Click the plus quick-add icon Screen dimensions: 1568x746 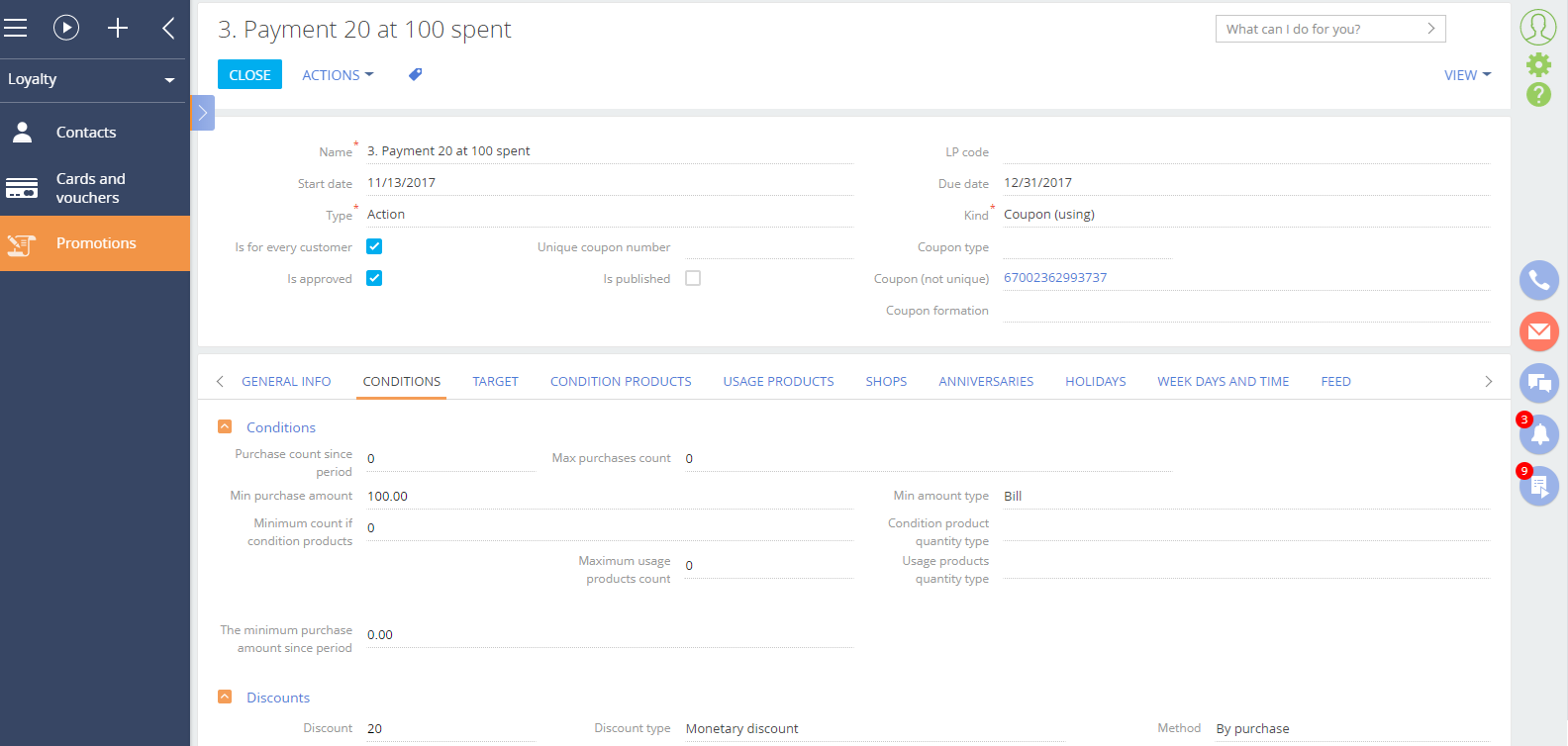(118, 28)
